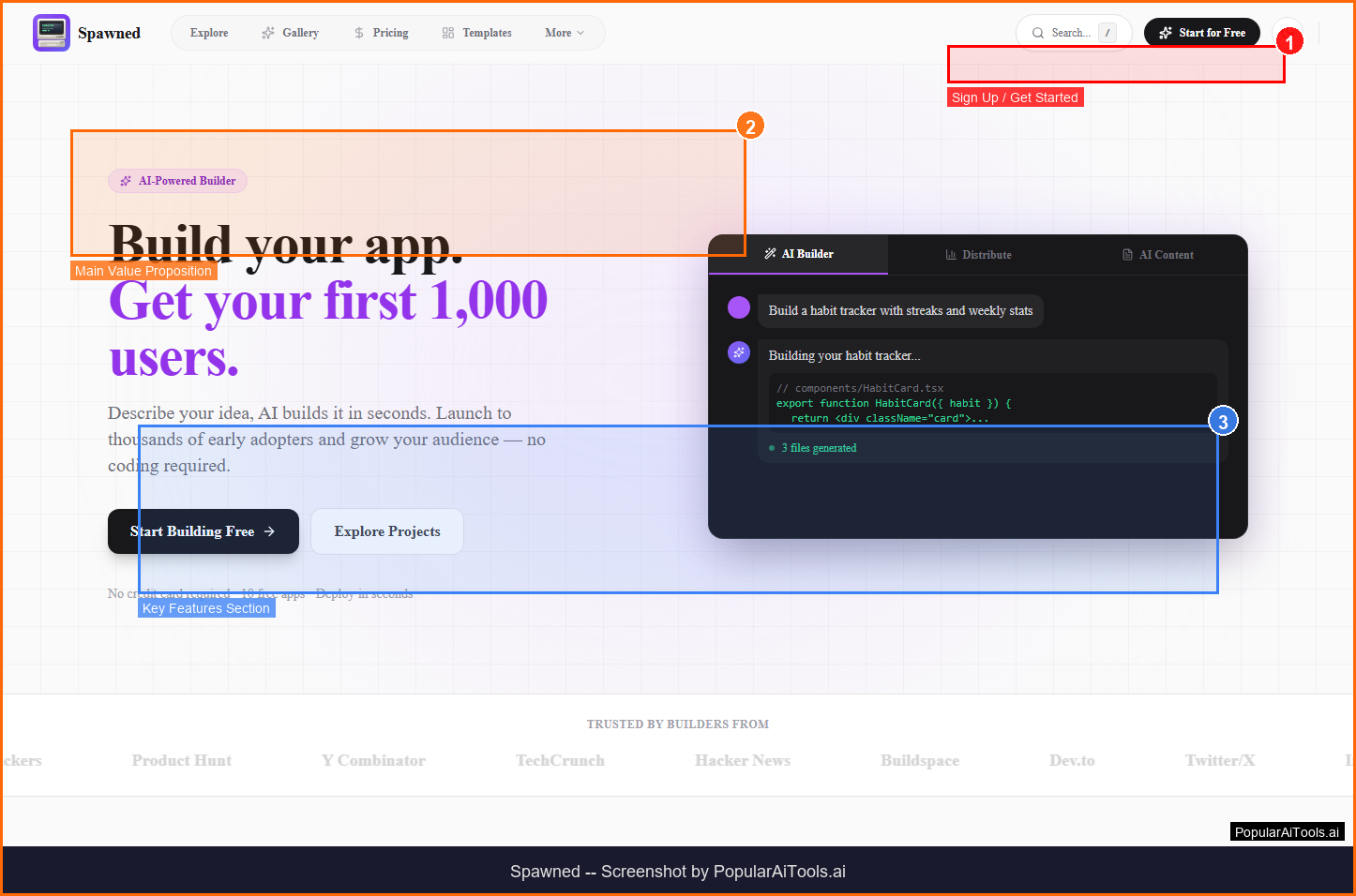This screenshot has height=896, width=1356.
Task: Click the Product Hunt logo text
Action: coord(182,760)
